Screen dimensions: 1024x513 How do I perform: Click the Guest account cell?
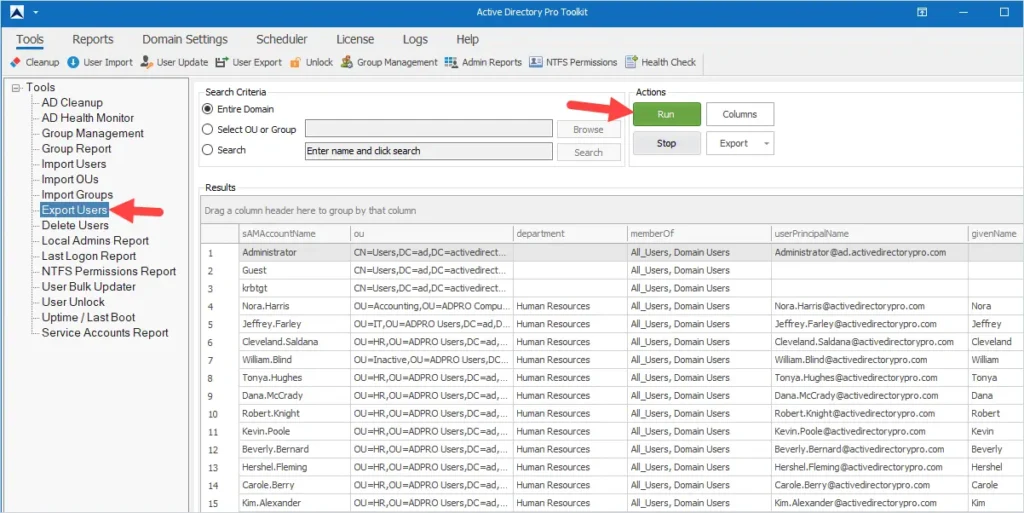[x=295, y=270]
